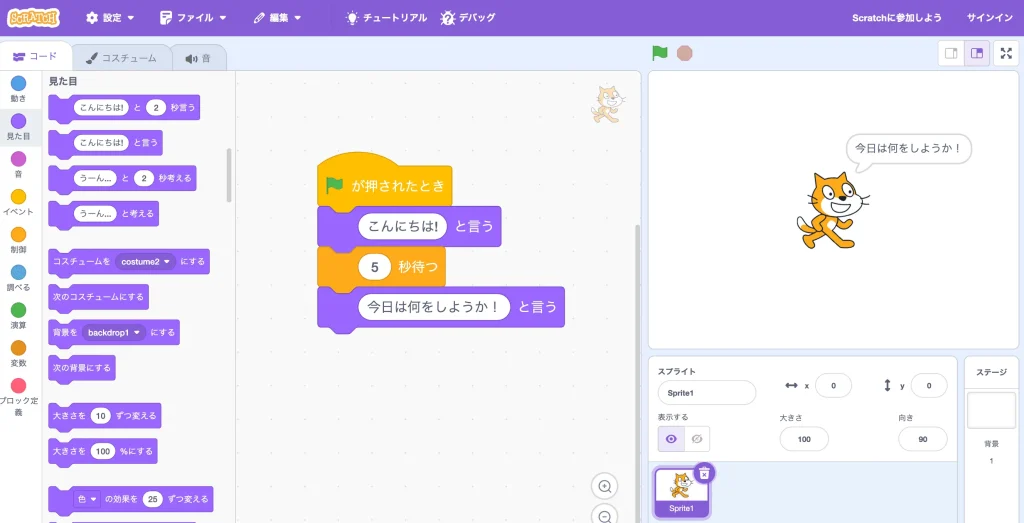Select the 見た目 blocks category
Image resolution: width=1024 pixels, height=523 pixels.
tap(18, 127)
